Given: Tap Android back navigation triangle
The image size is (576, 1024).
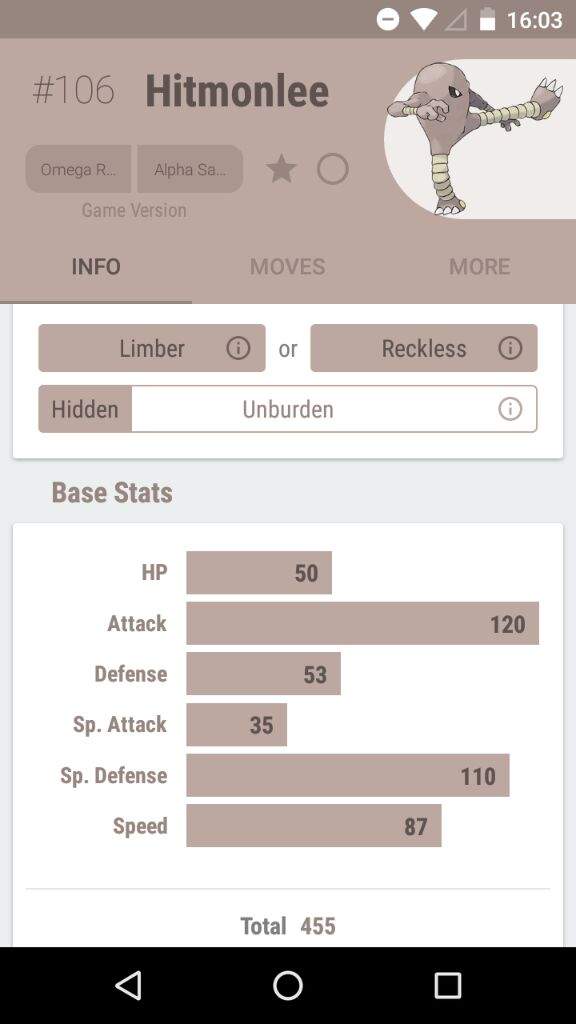Looking at the screenshot, I should coord(129,985).
